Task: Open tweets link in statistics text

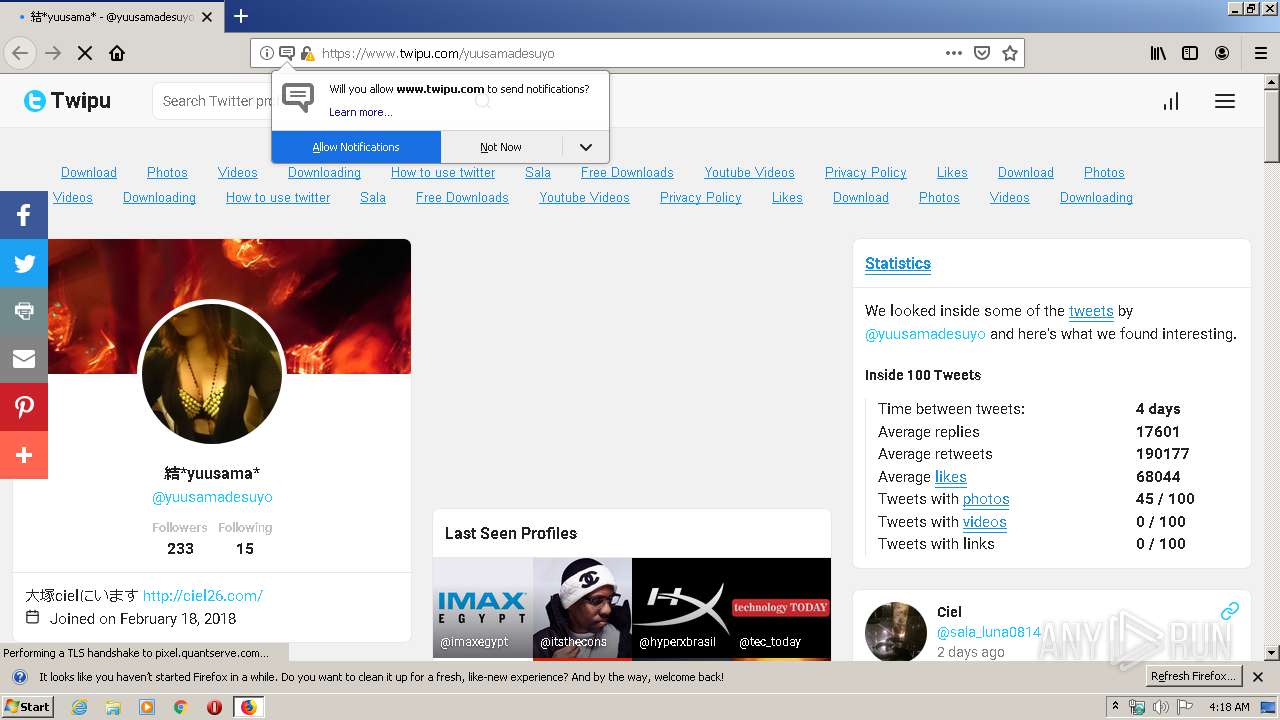Action: tap(1091, 311)
